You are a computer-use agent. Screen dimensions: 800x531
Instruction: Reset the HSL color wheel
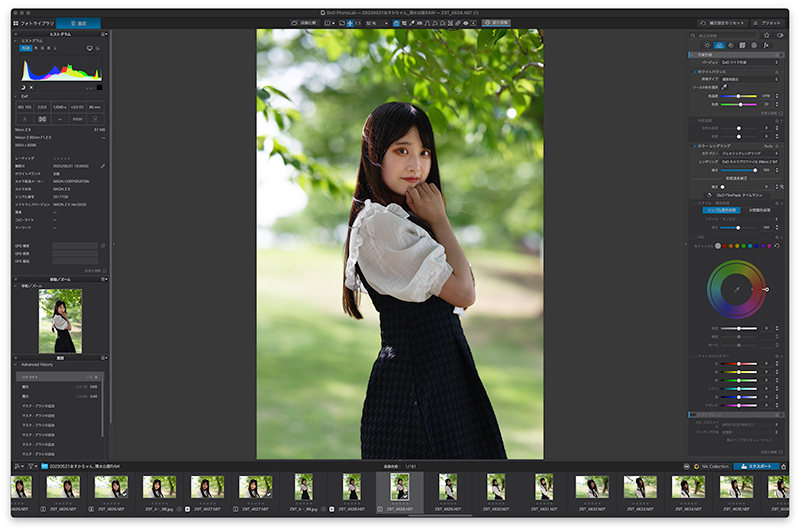click(x=777, y=246)
